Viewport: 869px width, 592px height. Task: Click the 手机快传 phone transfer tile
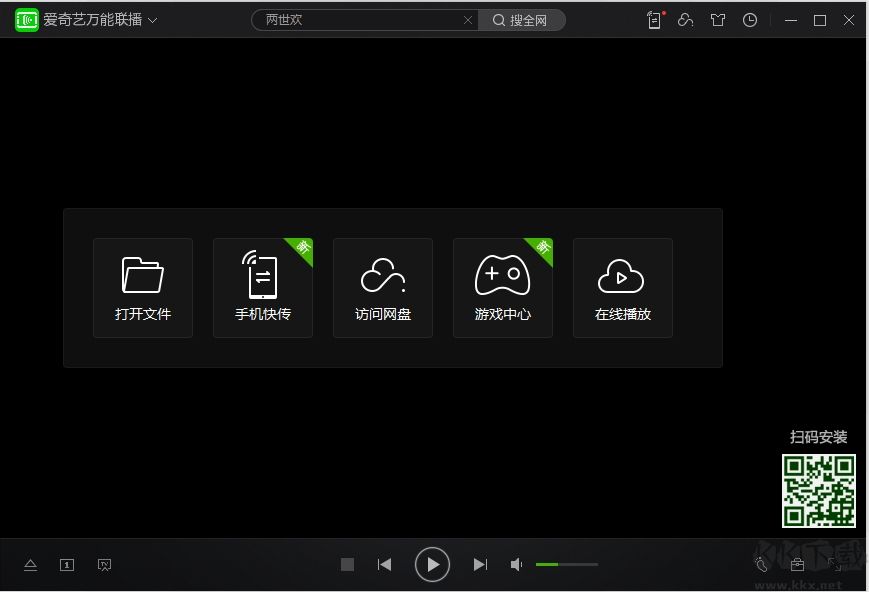click(263, 288)
